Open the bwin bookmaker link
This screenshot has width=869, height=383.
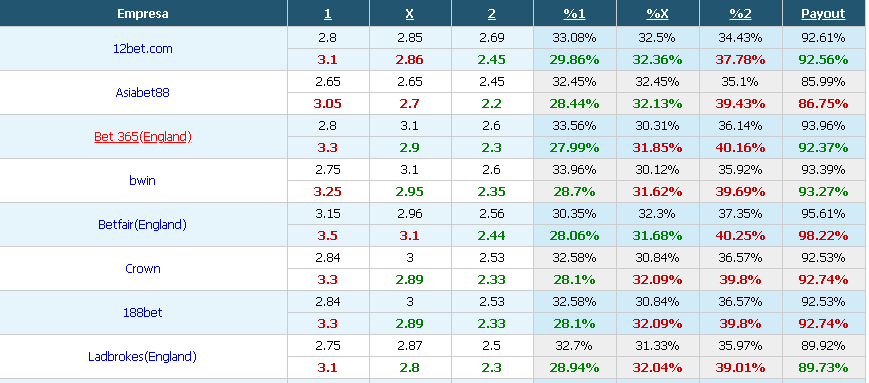coord(142,181)
